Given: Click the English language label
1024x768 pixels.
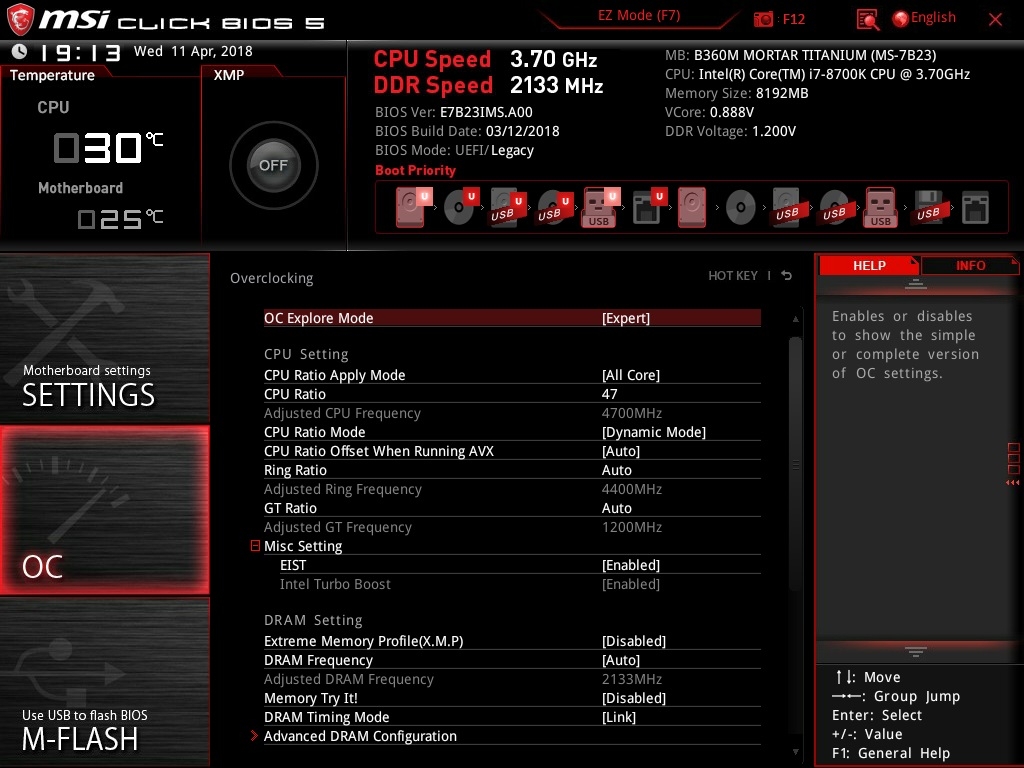Looking at the screenshot, I should pyautogui.click(x=933, y=18).
